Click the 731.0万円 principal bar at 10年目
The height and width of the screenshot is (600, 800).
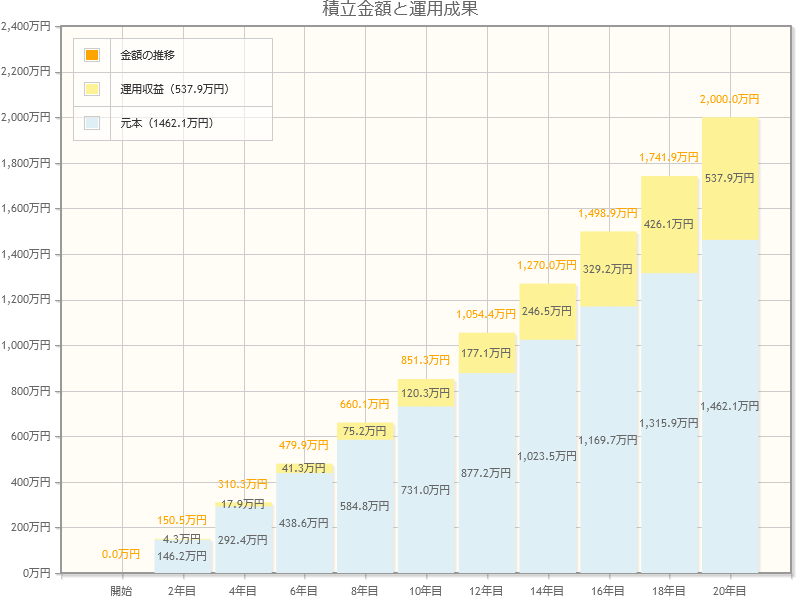click(425, 490)
